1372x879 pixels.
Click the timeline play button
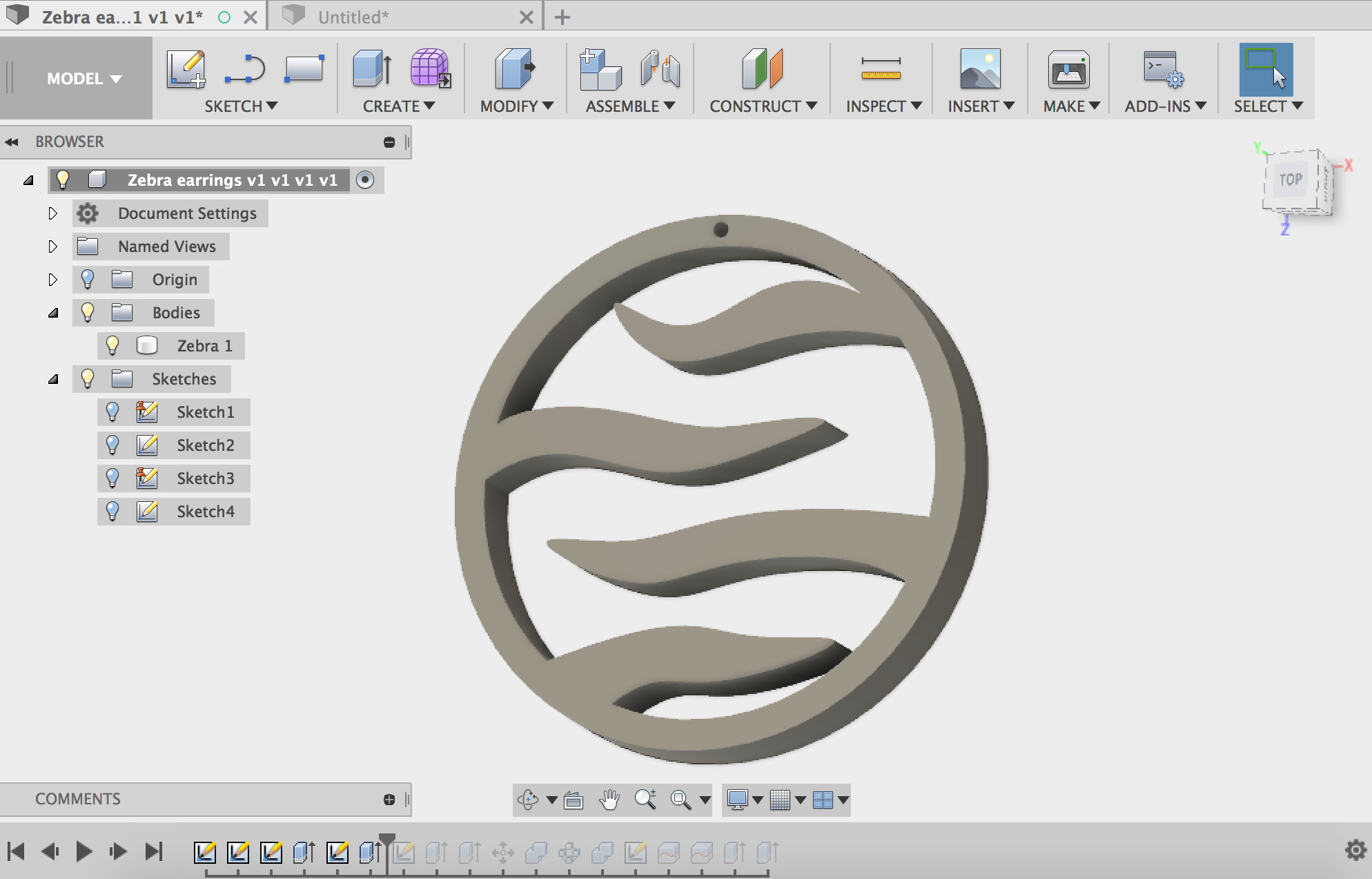pyautogui.click(x=84, y=851)
